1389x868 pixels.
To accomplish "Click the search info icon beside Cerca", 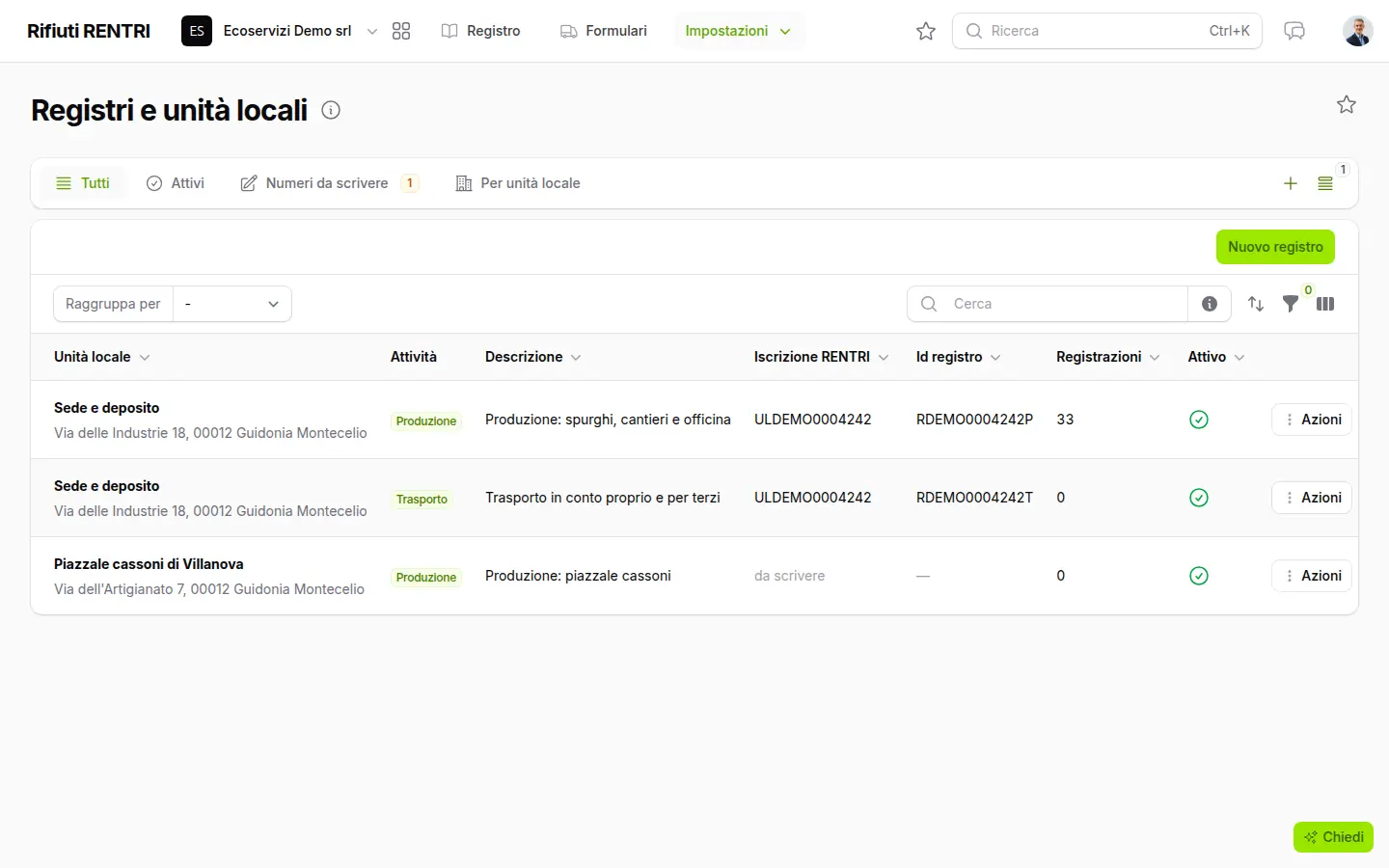I will click(1210, 304).
